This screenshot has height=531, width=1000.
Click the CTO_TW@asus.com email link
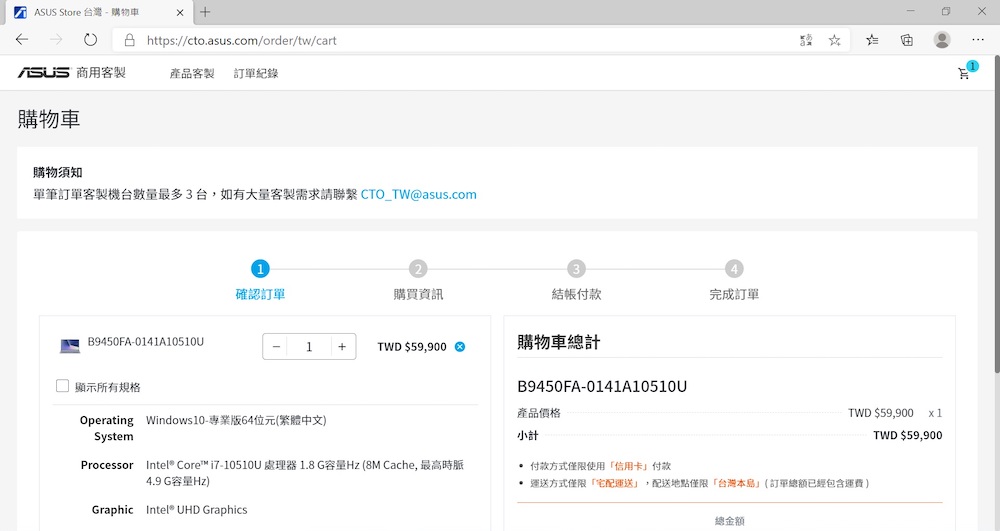(418, 194)
